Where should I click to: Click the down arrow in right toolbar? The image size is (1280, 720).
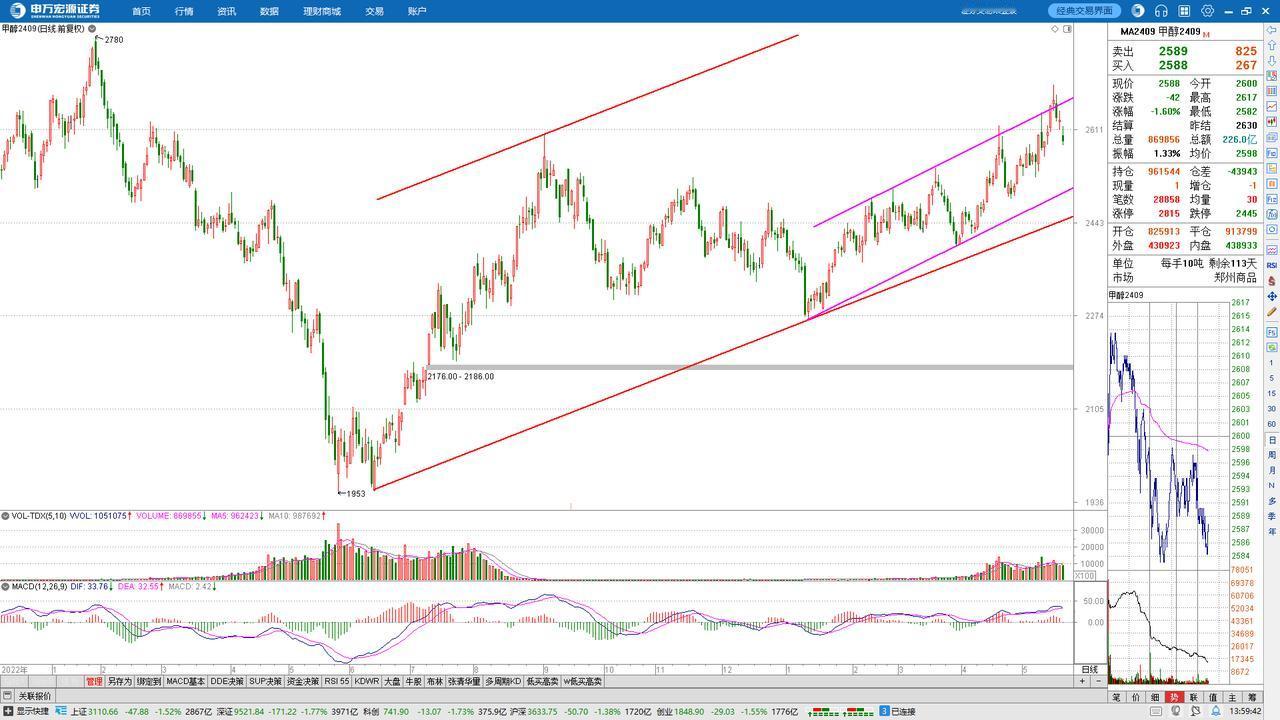click(1272, 60)
